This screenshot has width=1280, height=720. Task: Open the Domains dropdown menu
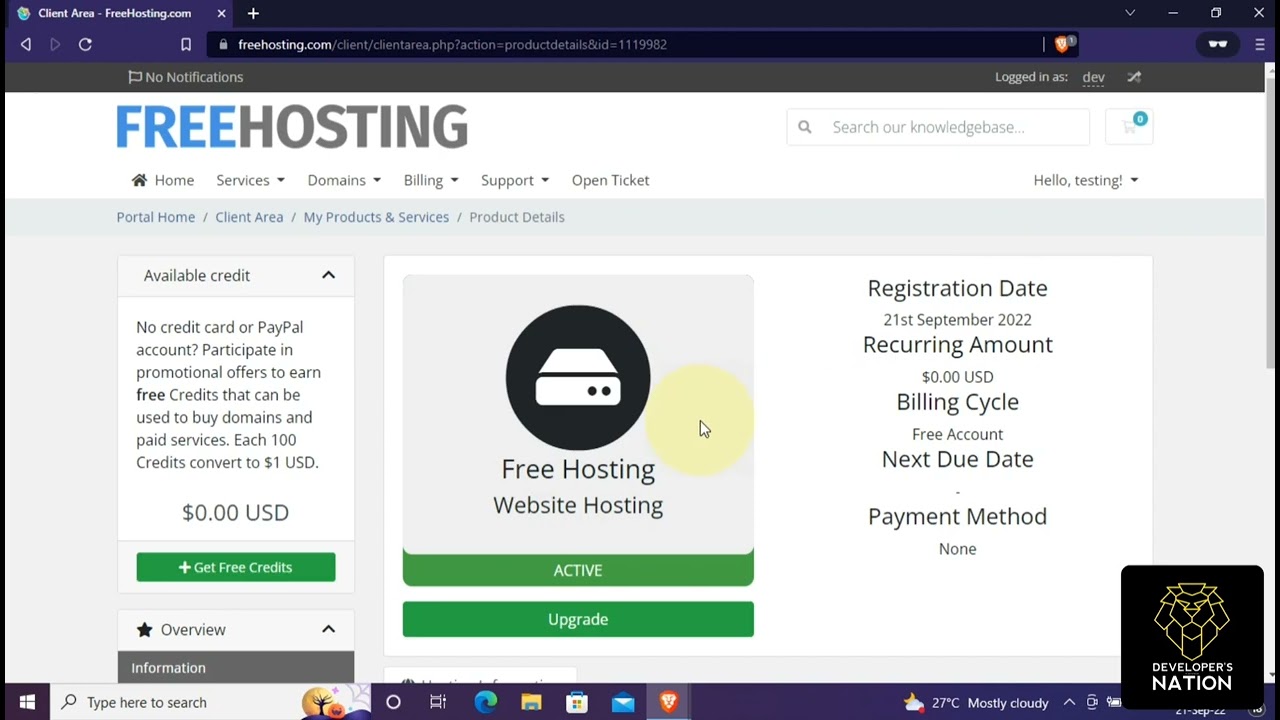point(344,180)
